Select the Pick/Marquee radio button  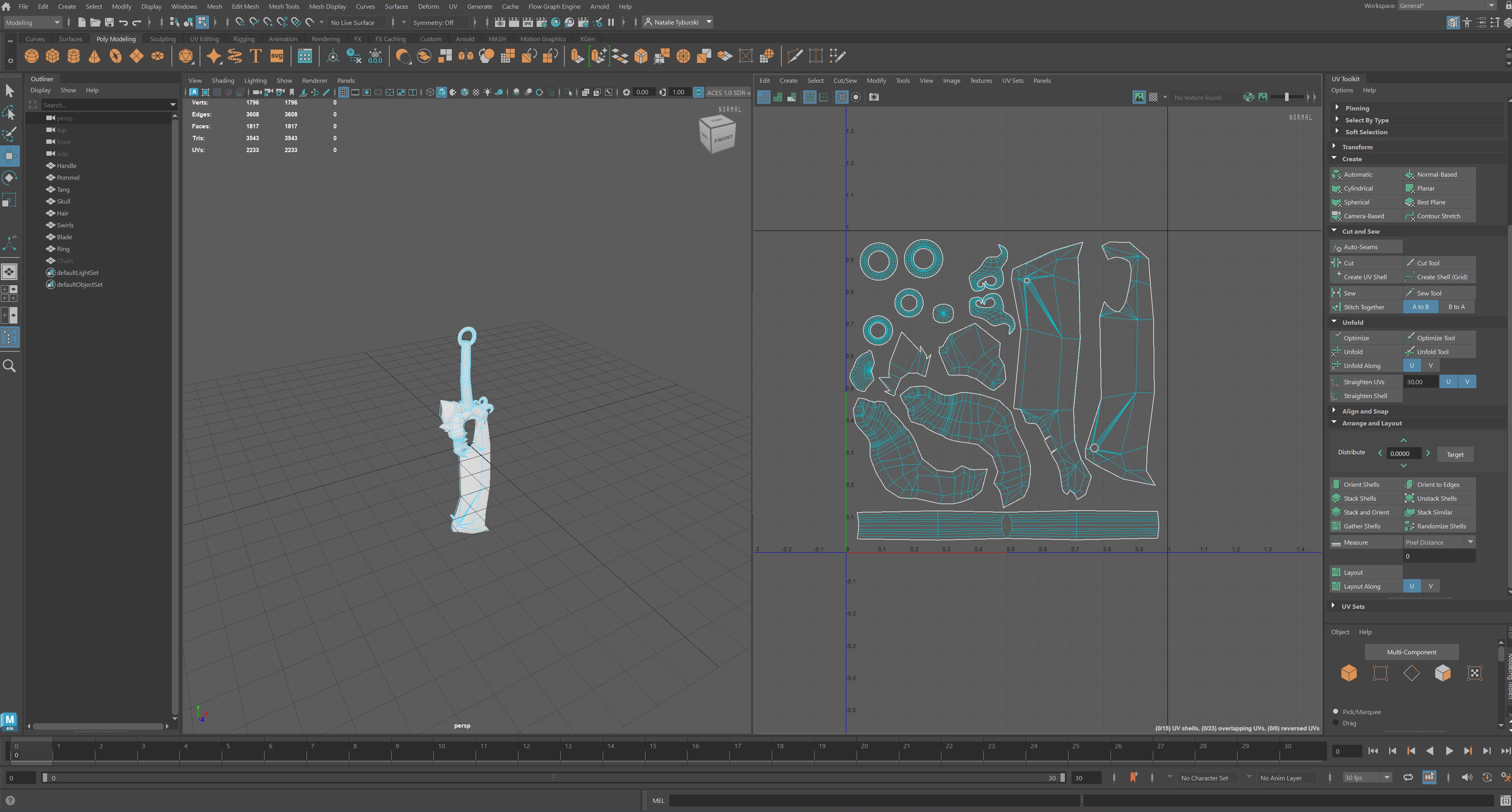(1335, 711)
